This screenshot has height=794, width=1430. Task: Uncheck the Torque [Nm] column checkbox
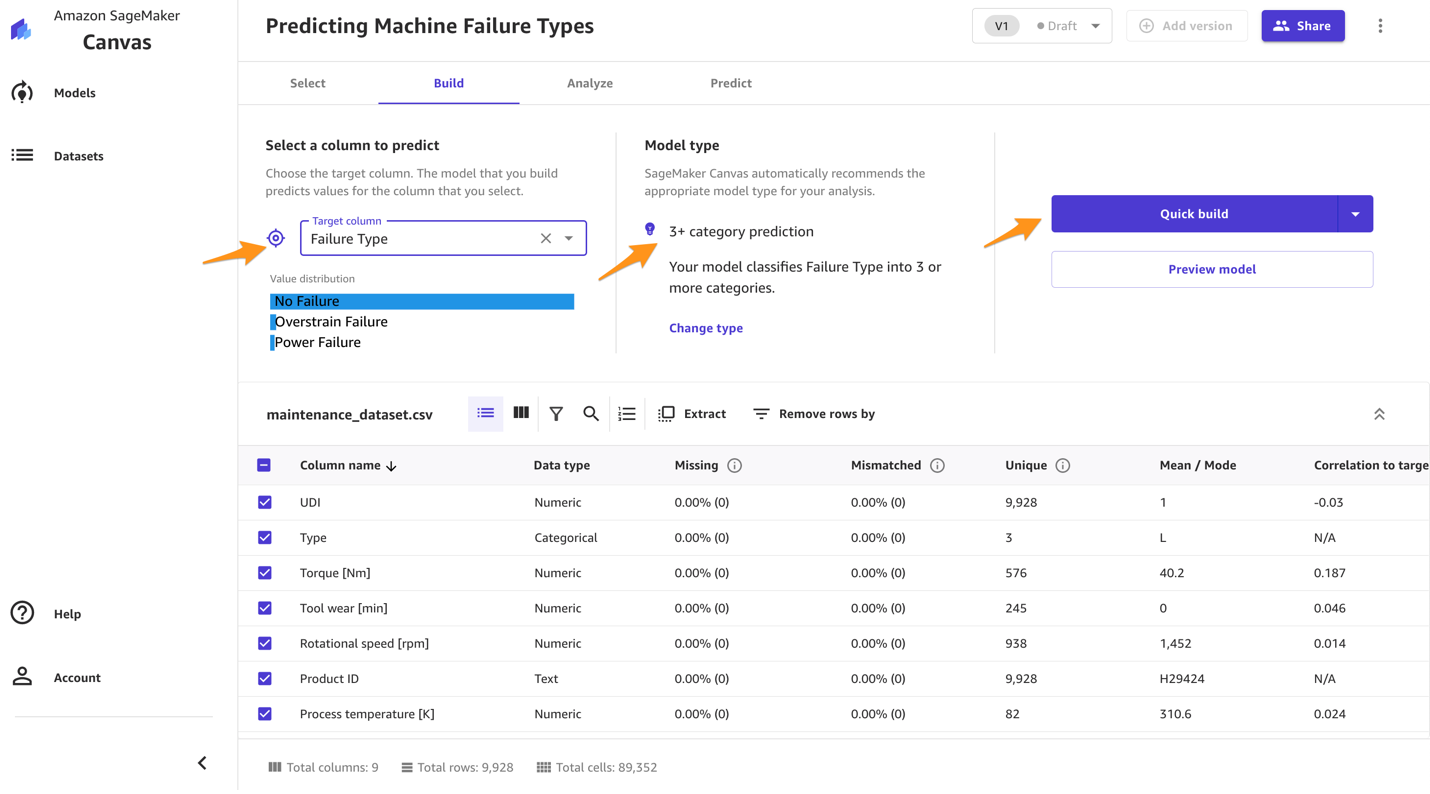pyautogui.click(x=265, y=573)
